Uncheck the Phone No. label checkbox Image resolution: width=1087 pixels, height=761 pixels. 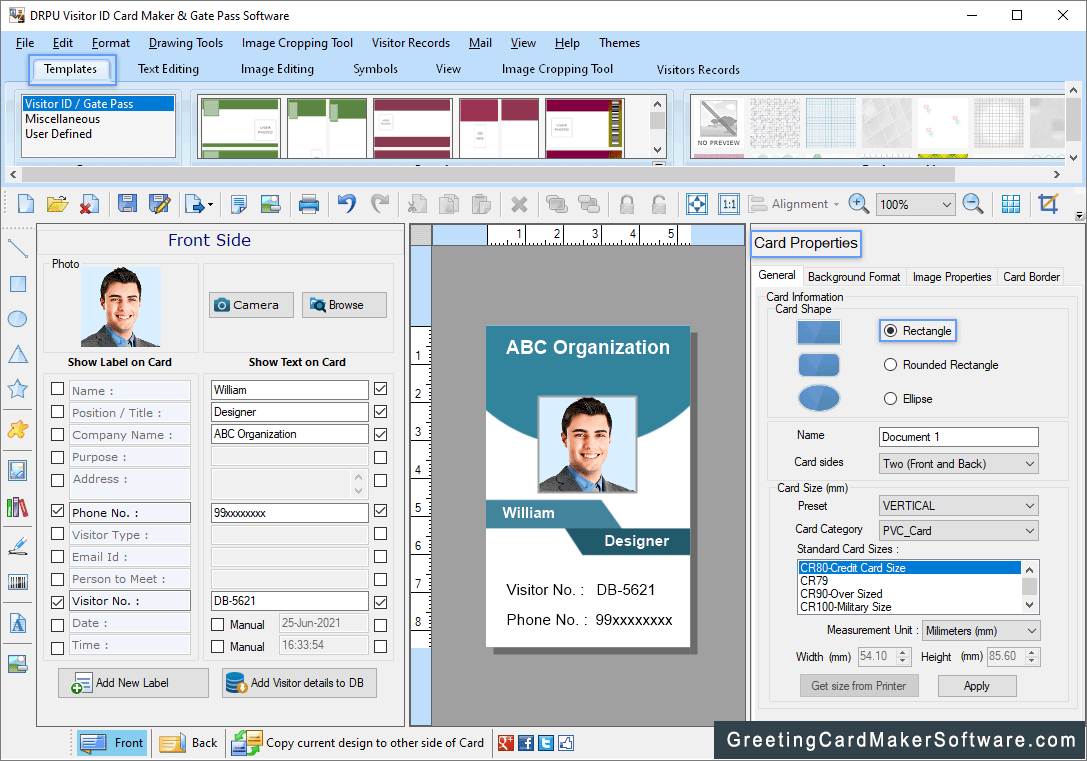click(x=58, y=511)
